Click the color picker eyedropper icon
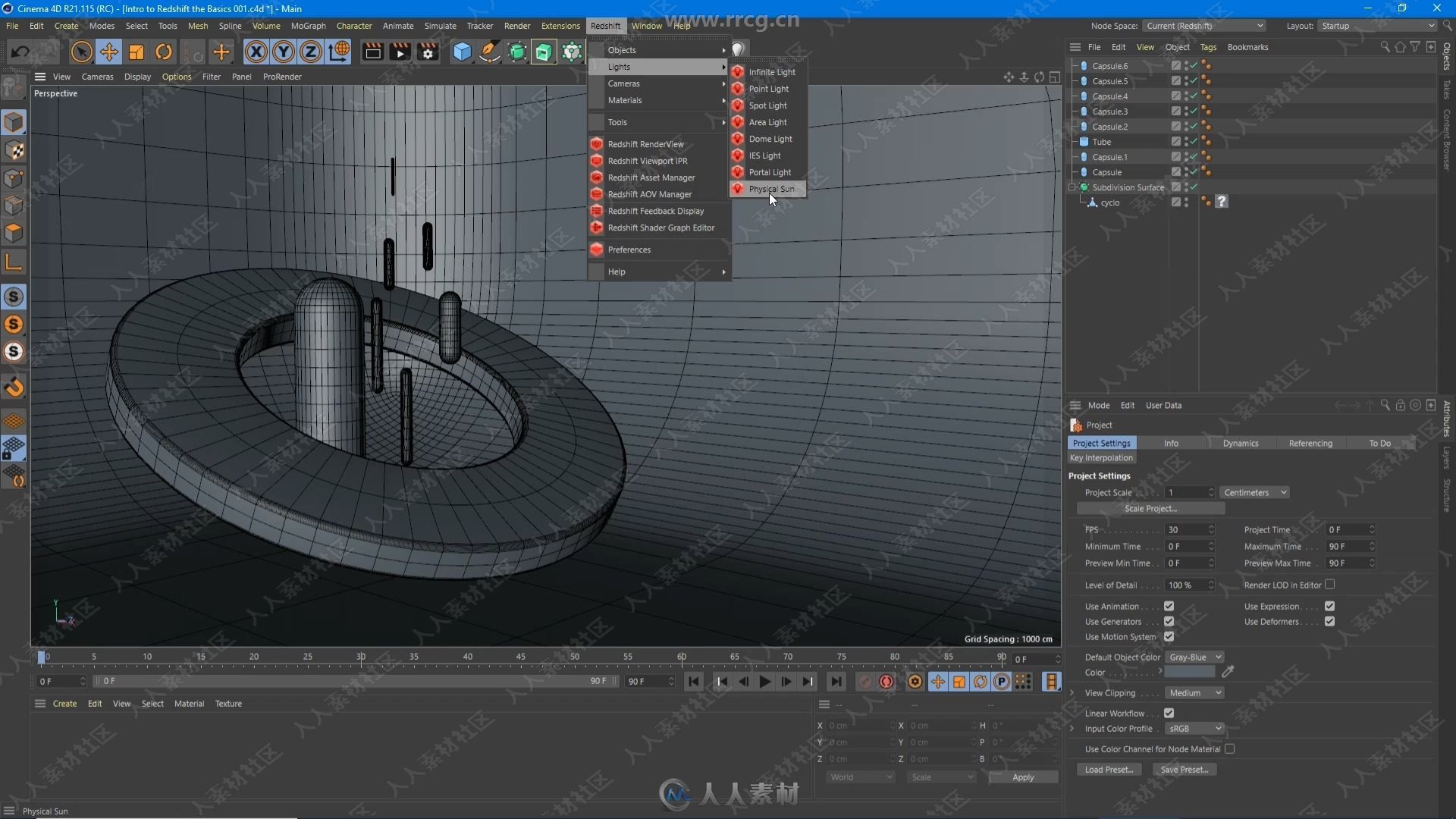1456x819 pixels. pyautogui.click(x=1228, y=672)
